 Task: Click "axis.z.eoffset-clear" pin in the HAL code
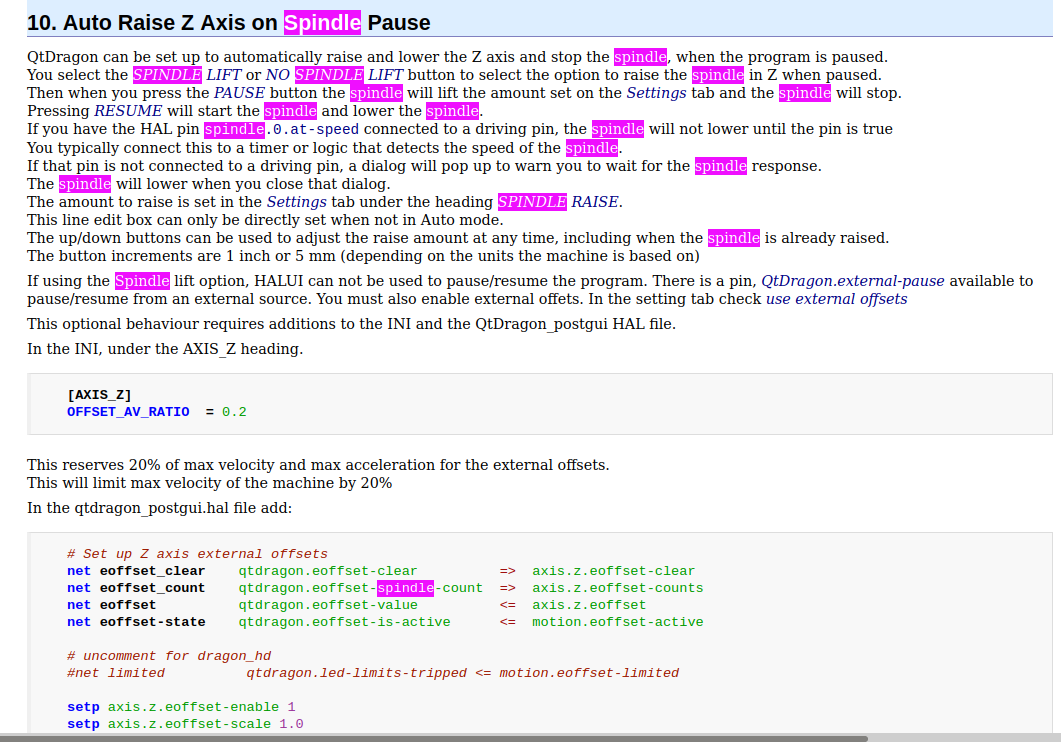(x=613, y=571)
